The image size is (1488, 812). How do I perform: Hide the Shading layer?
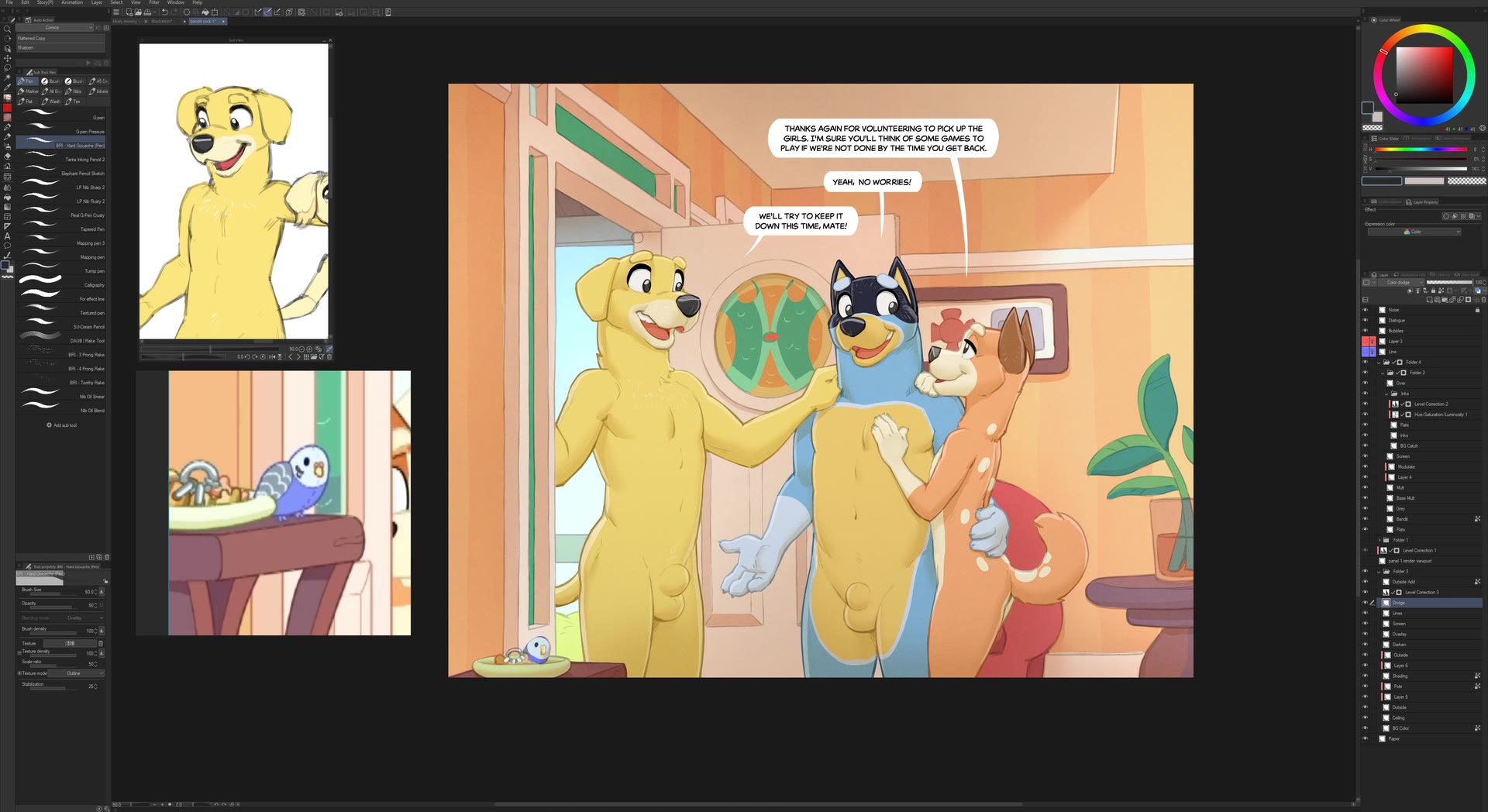[1366, 676]
